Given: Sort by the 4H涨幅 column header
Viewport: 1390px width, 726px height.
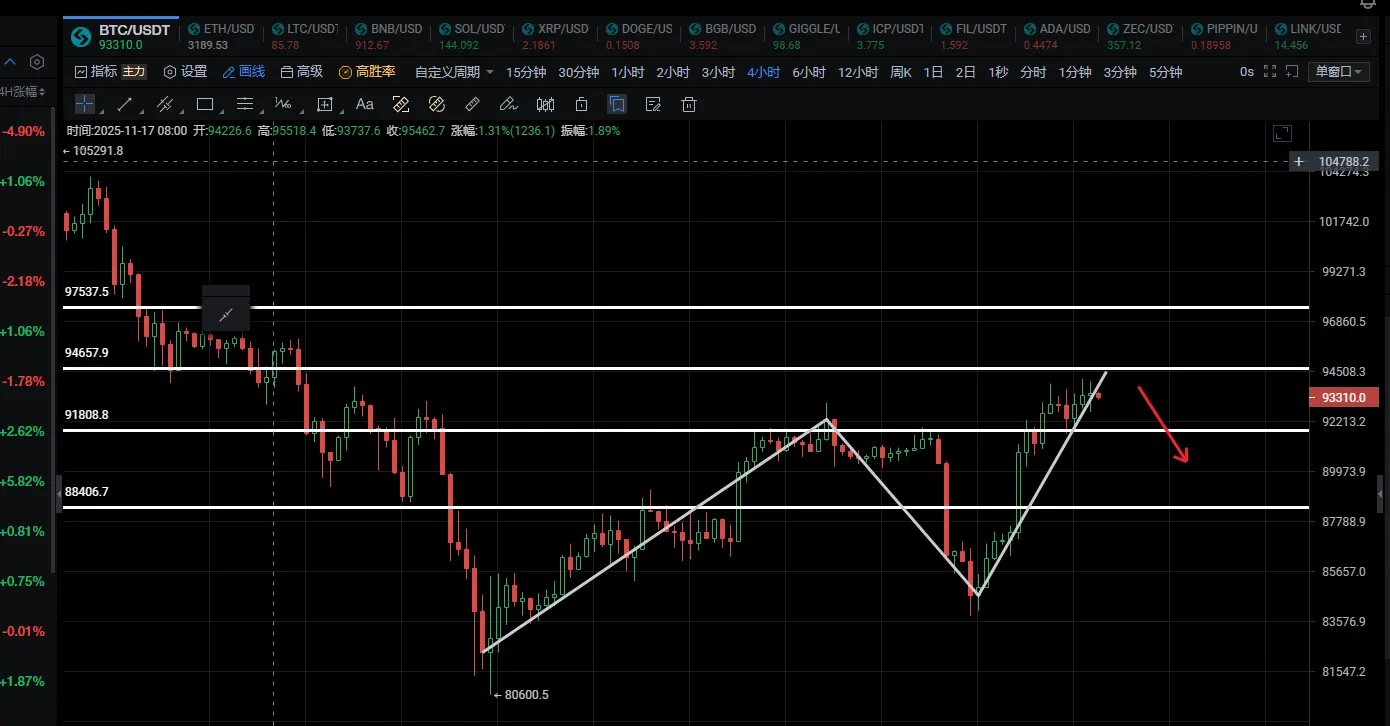Looking at the screenshot, I should click(23, 92).
